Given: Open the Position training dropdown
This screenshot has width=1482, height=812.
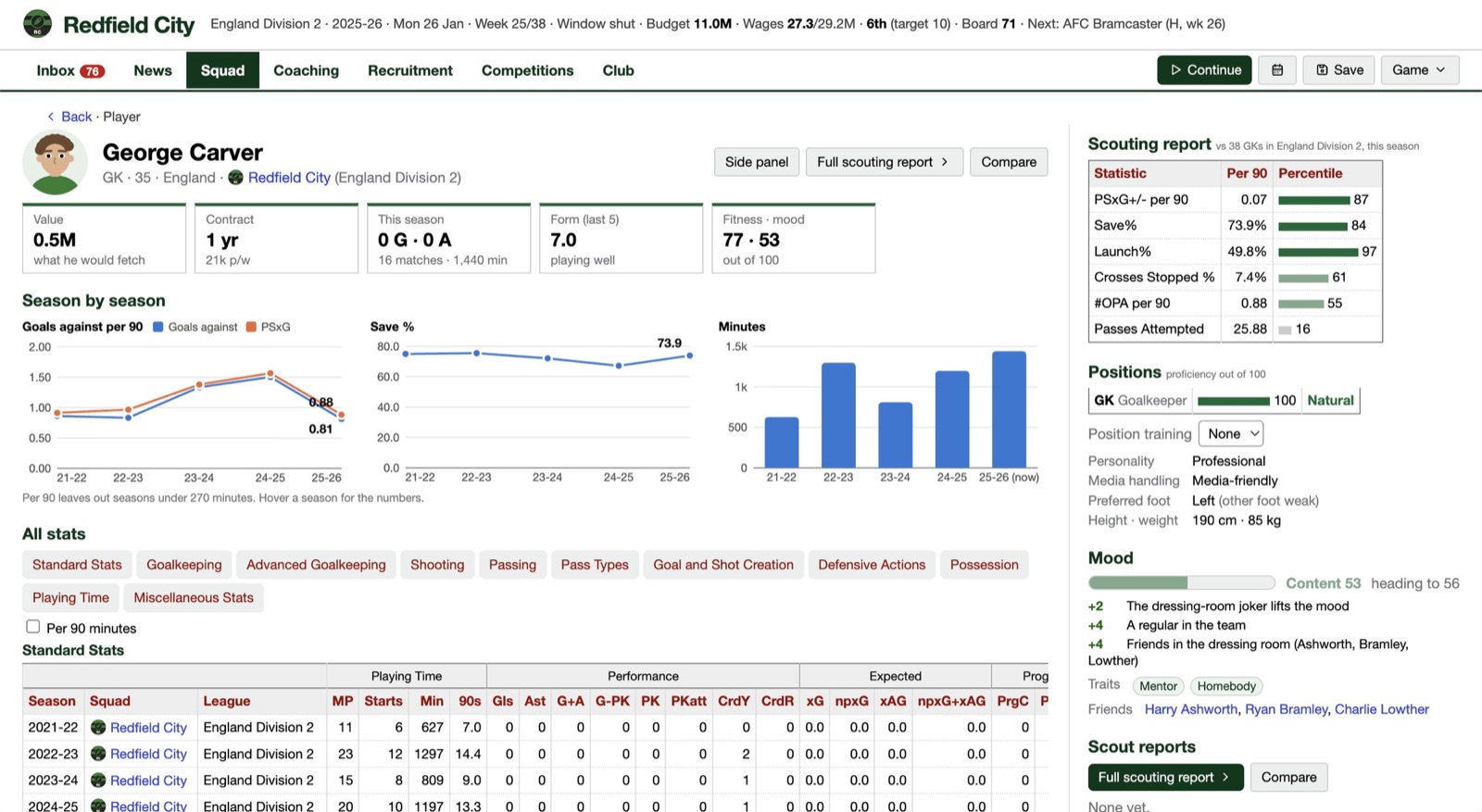Looking at the screenshot, I should coord(1230,433).
